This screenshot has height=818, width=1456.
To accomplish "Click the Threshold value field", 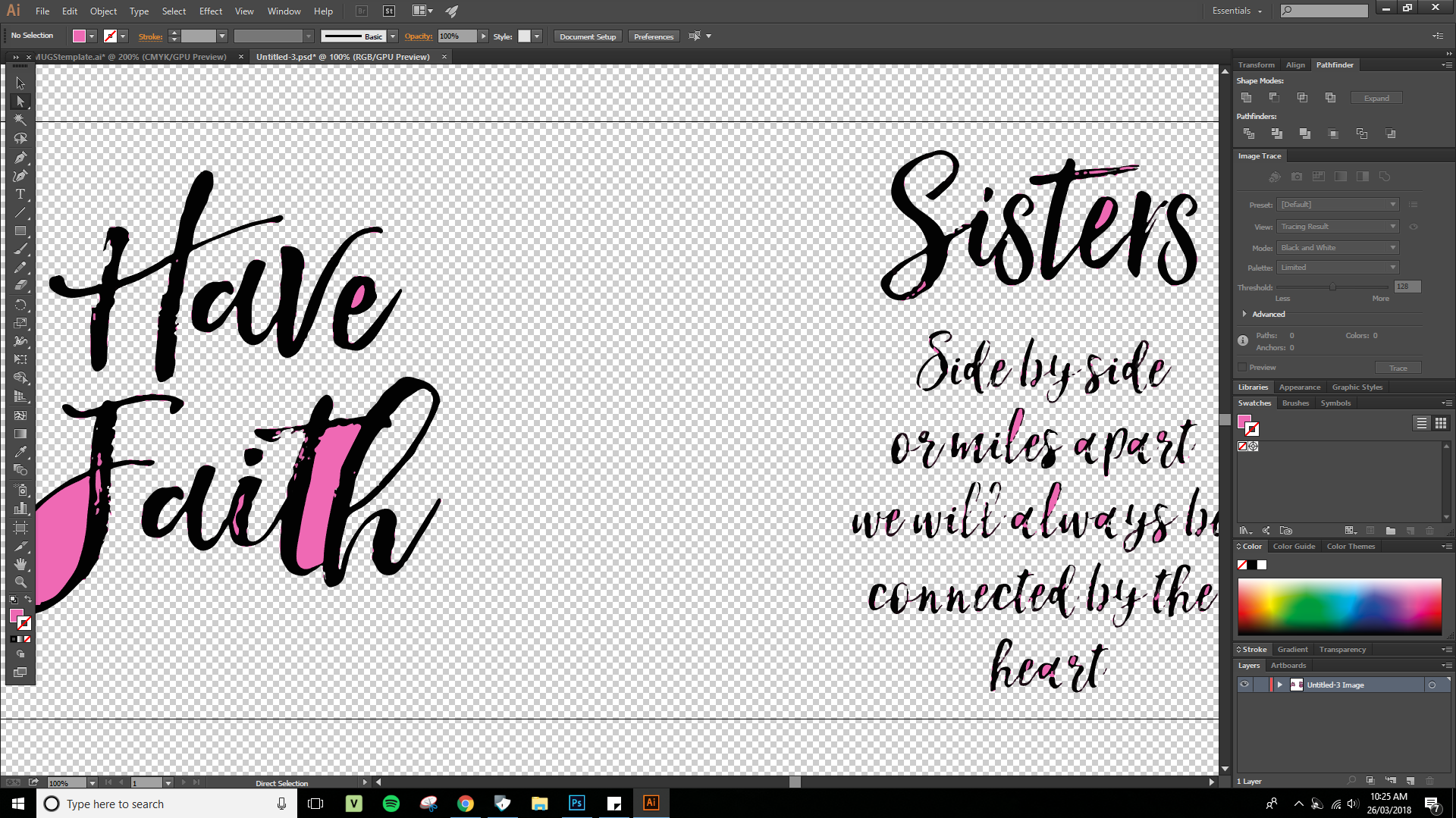I will [1407, 287].
